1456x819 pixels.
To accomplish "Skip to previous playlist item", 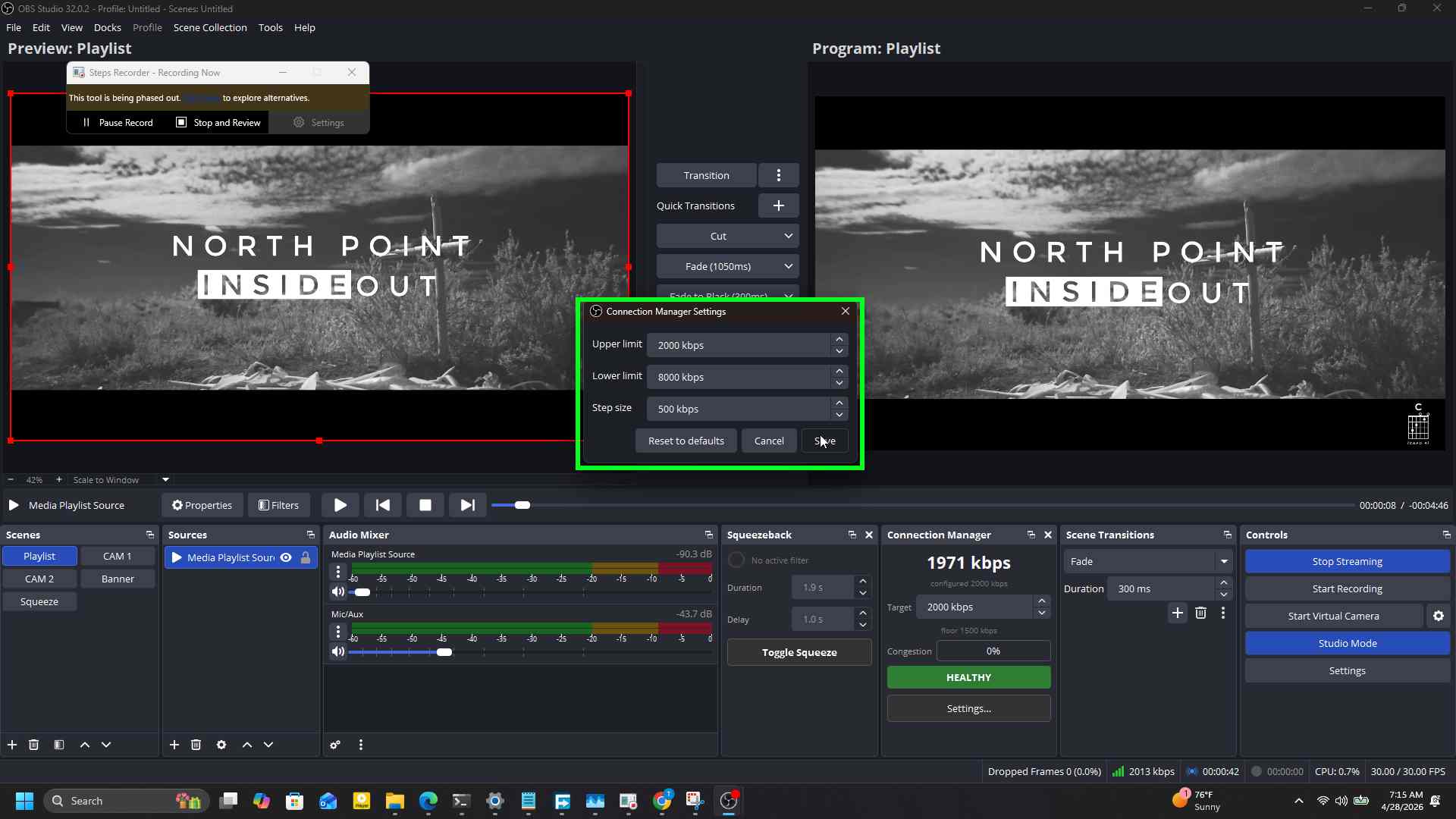I will (x=383, y=505).
